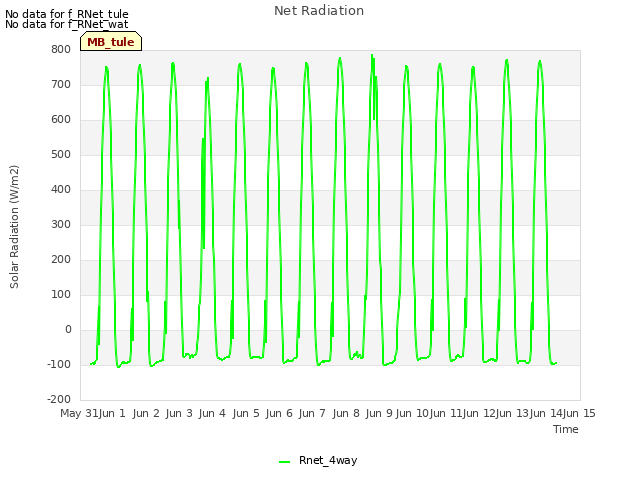Click the Jun 13 x-axis date label

click(x=513, y=413)
